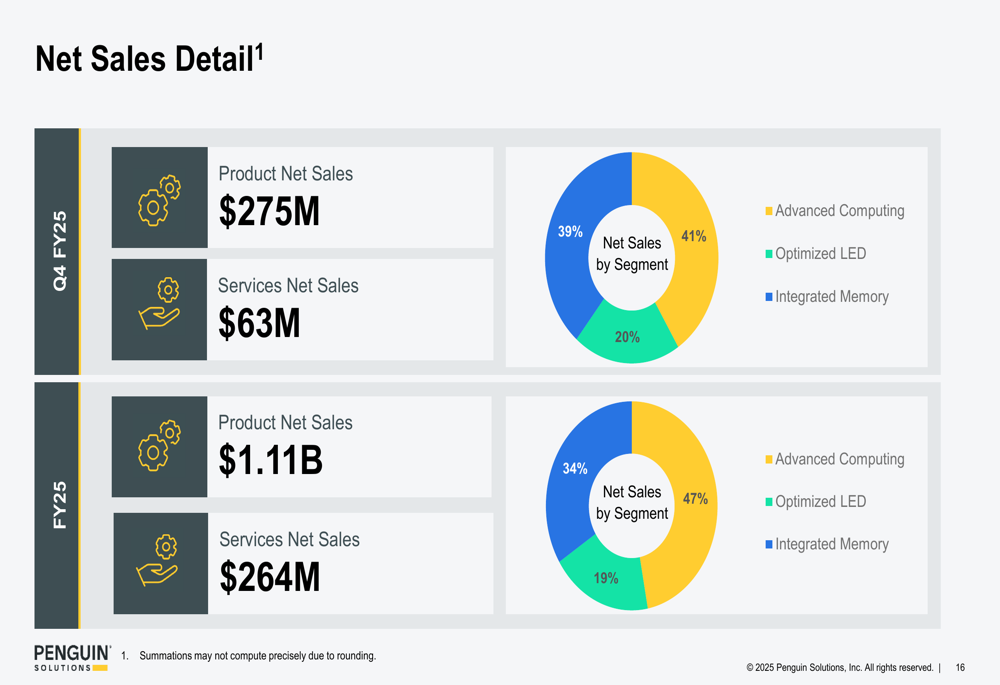Select the 39% blue donut segment
1000x685 pixels.
click(570, 232)
